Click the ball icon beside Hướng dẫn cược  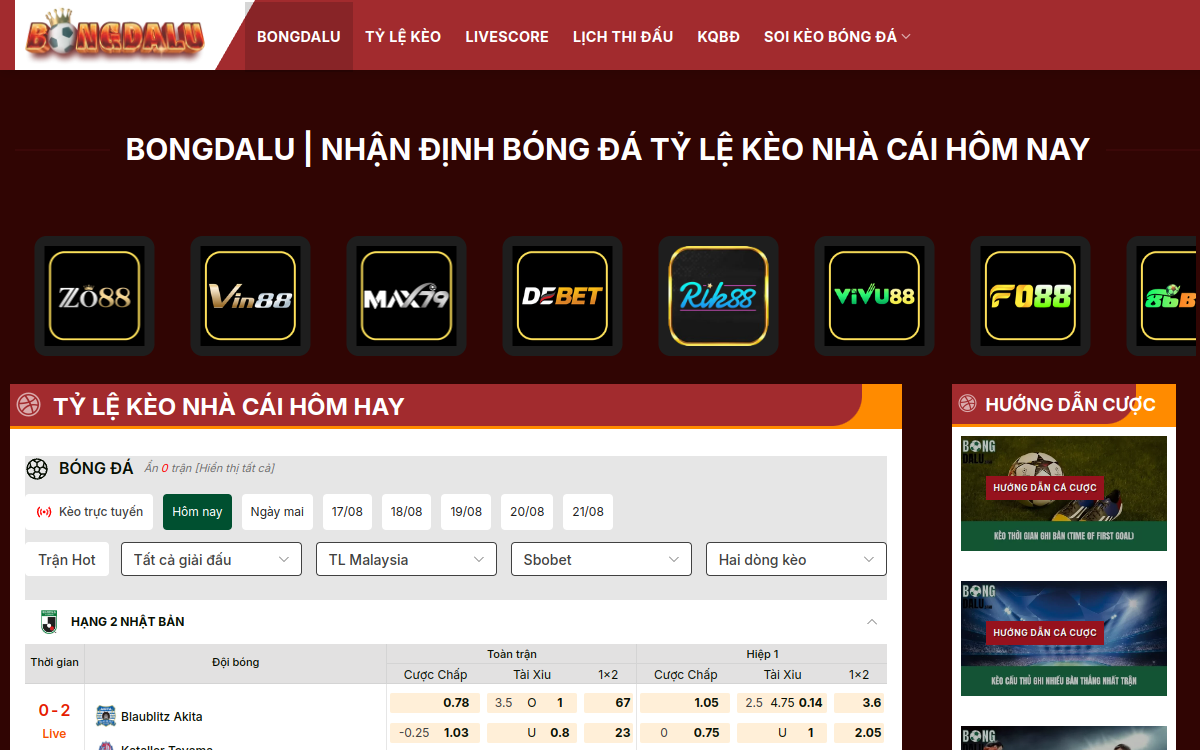[x=967, y=403]
